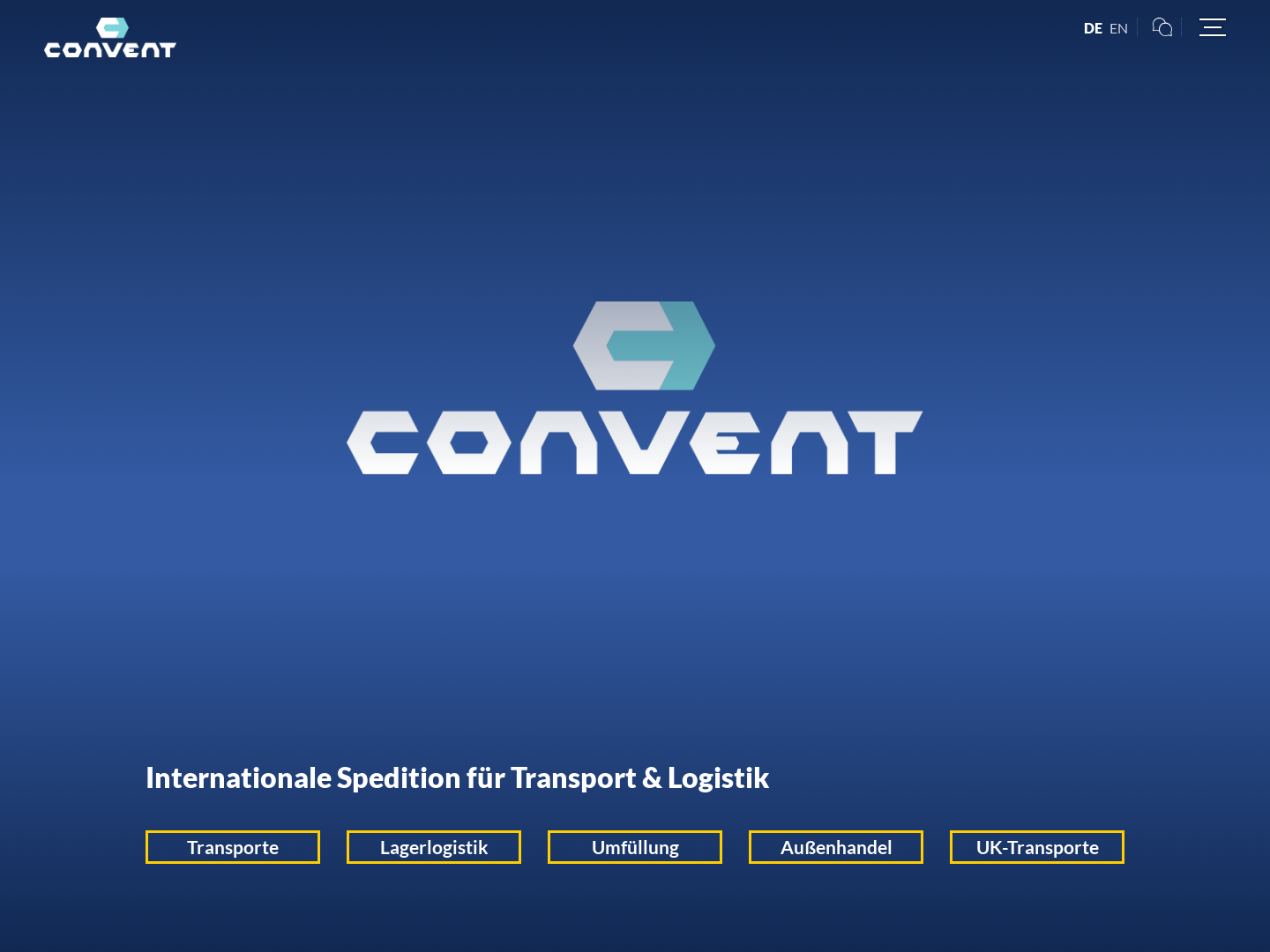This screenshot has width=1270, height=952.
Task: Switch language to DE
Action: click(x=1093, y=28)
